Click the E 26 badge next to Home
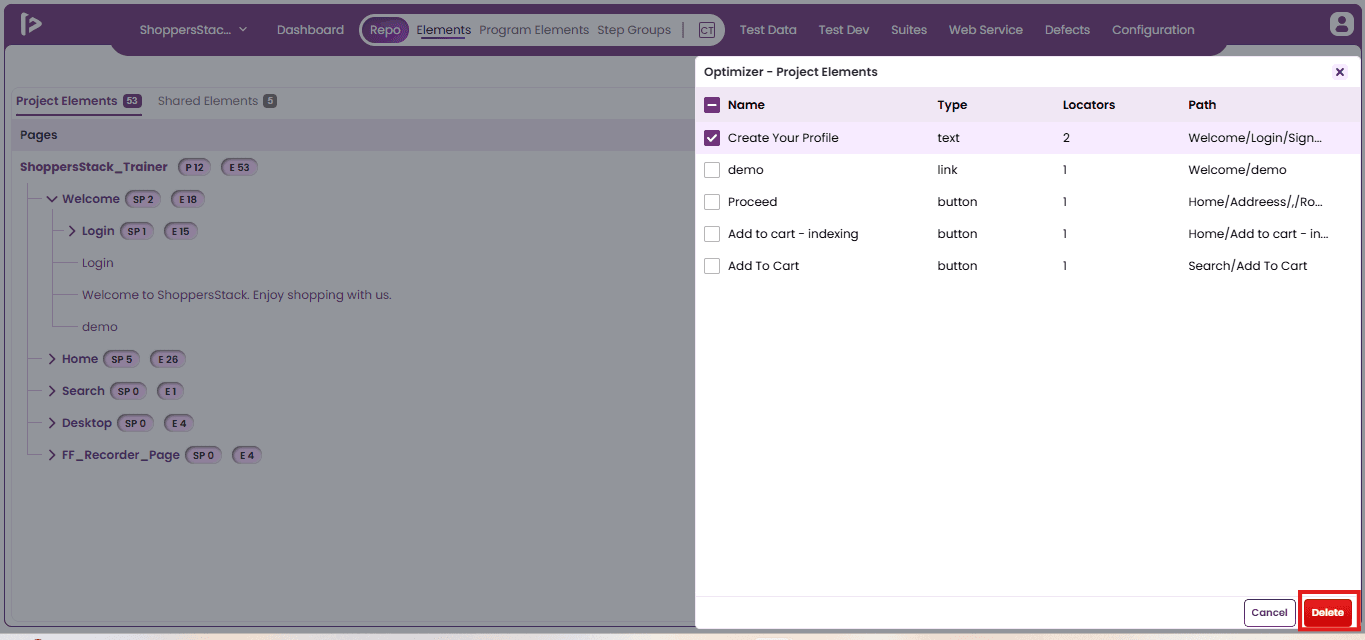Image resolution: width=1365 pixels, height=640 pixels. pos(168,359)
